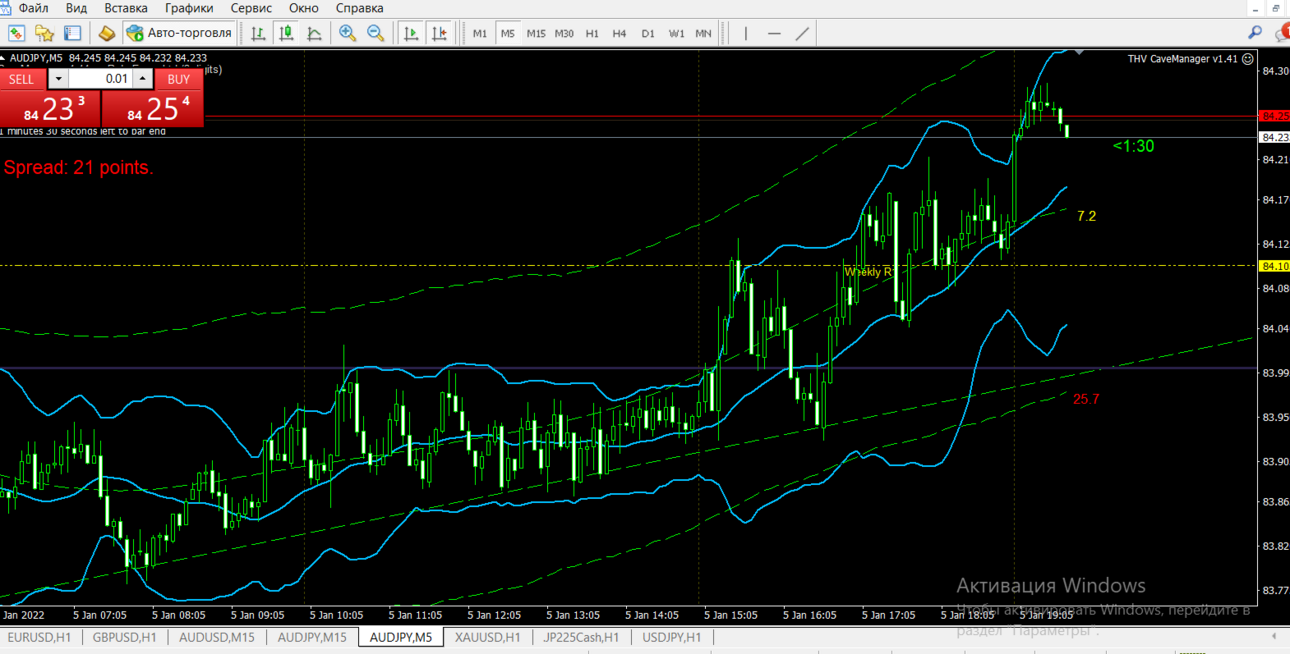Decrease lot volume with down arrow

[58, 79]
